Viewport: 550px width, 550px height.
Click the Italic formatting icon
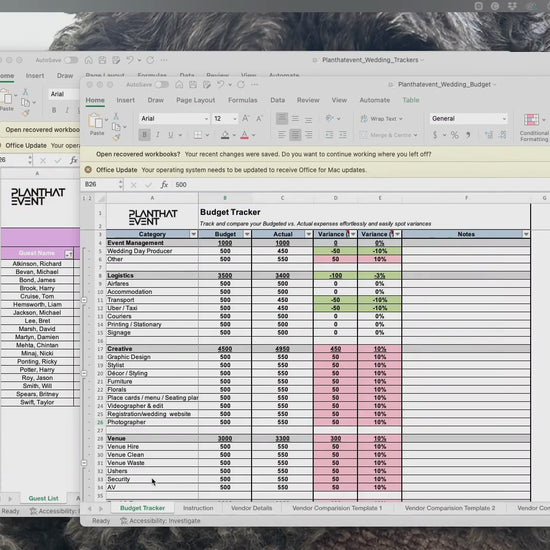[158, 135]
